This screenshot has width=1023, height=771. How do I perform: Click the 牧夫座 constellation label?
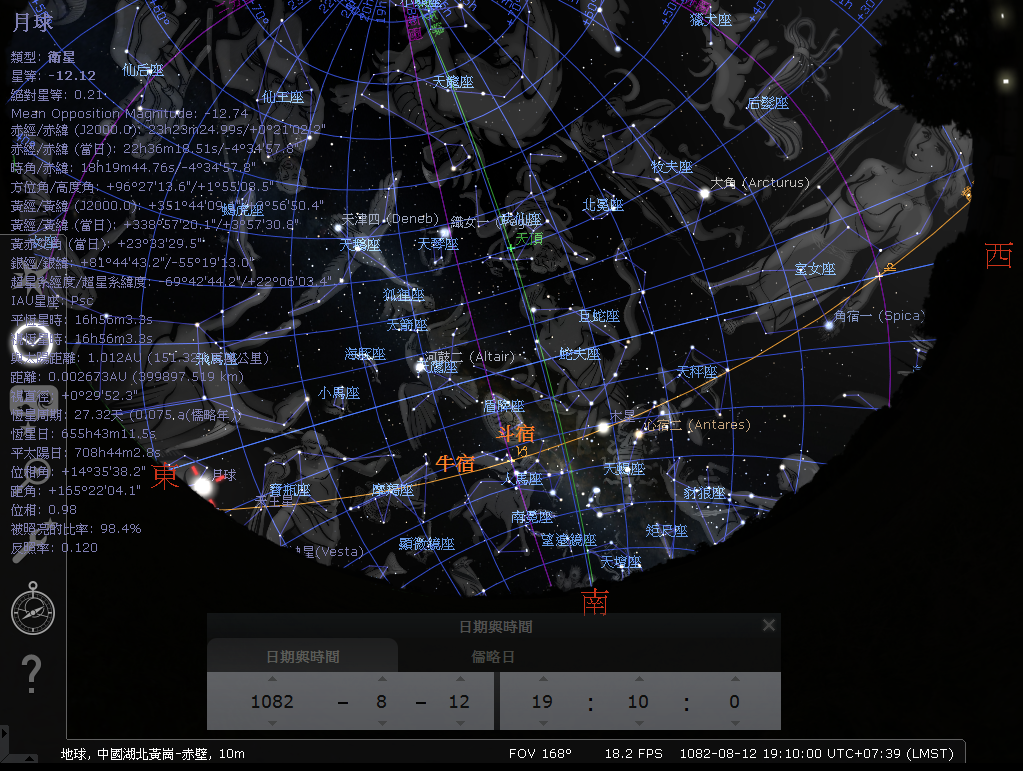pyautogui.click(x=672, y=167)
